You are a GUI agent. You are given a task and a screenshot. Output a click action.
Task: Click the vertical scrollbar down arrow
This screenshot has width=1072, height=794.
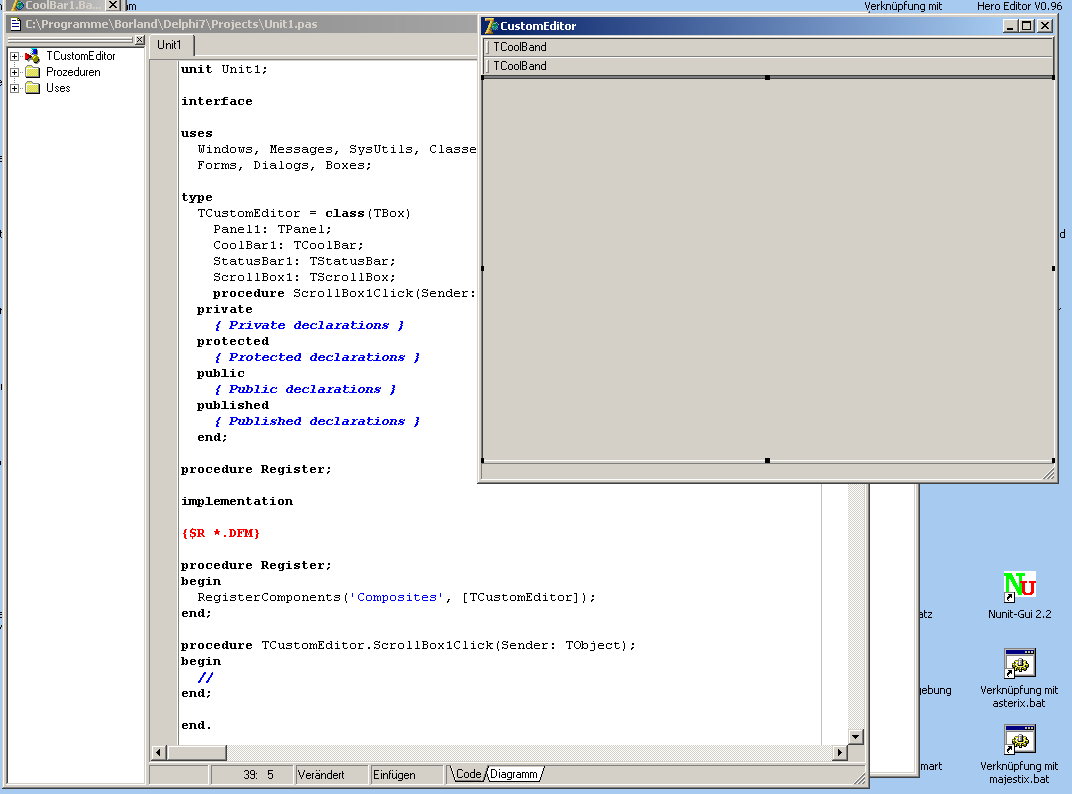[855, 737]
